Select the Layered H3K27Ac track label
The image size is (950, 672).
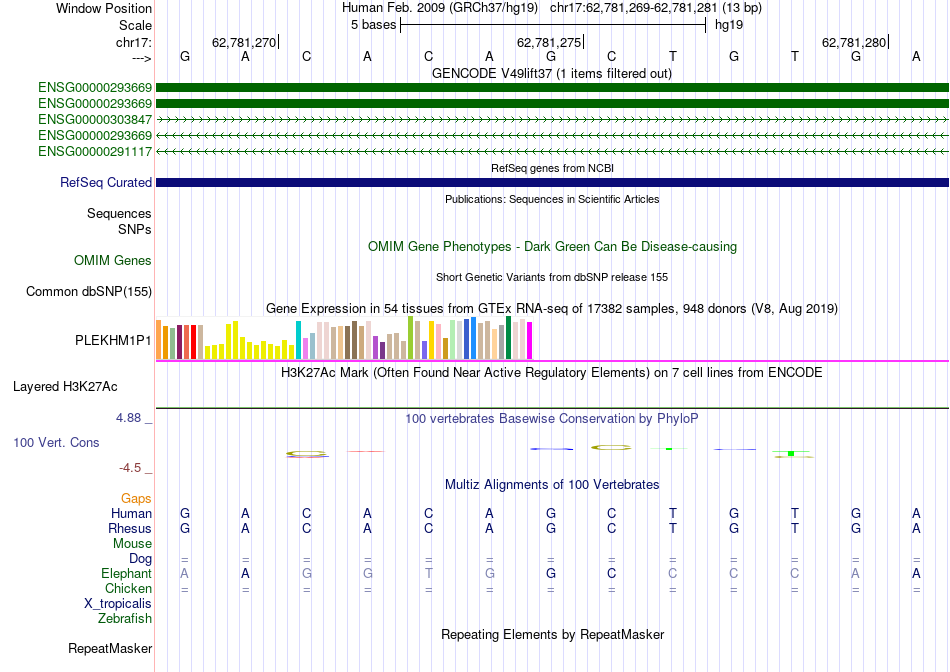click(65, 387)
